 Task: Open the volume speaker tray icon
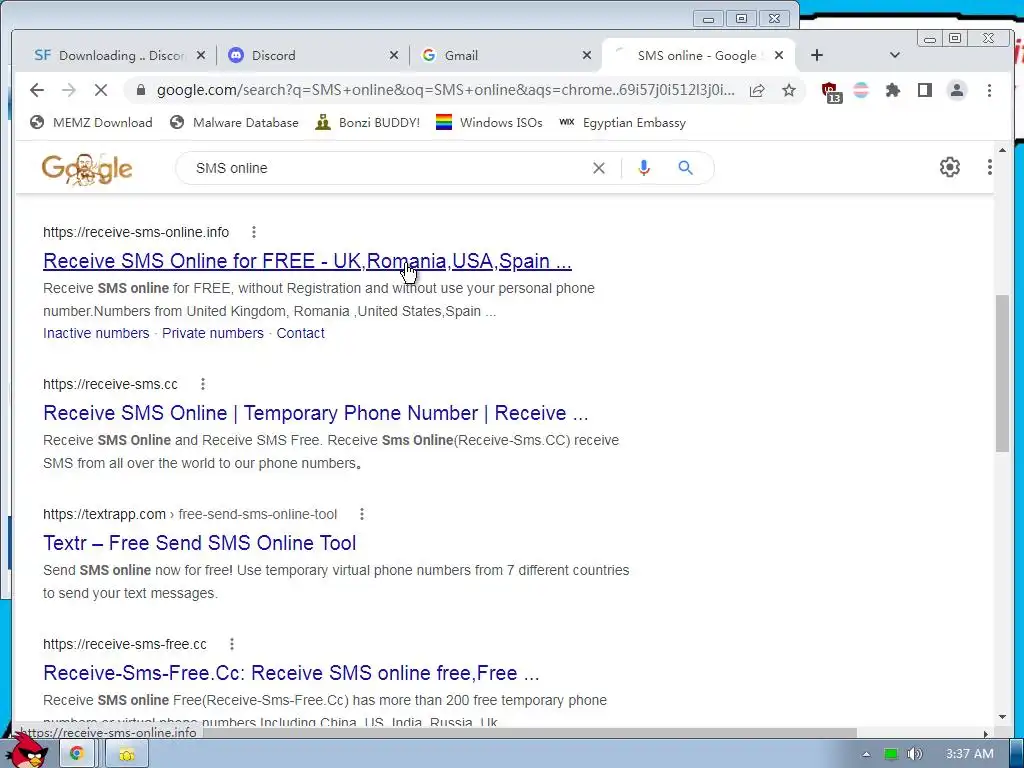coord(915,754)
